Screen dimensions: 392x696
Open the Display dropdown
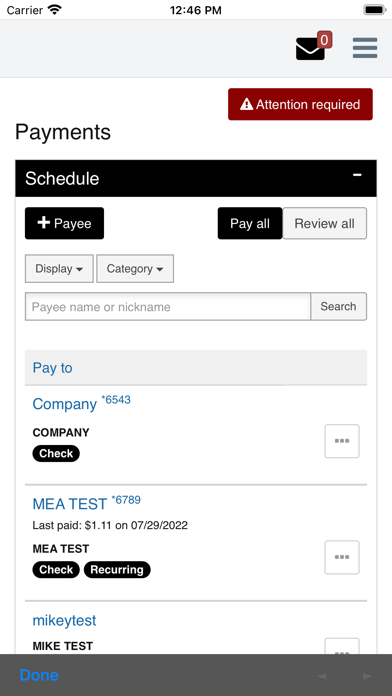pos(59,269)
